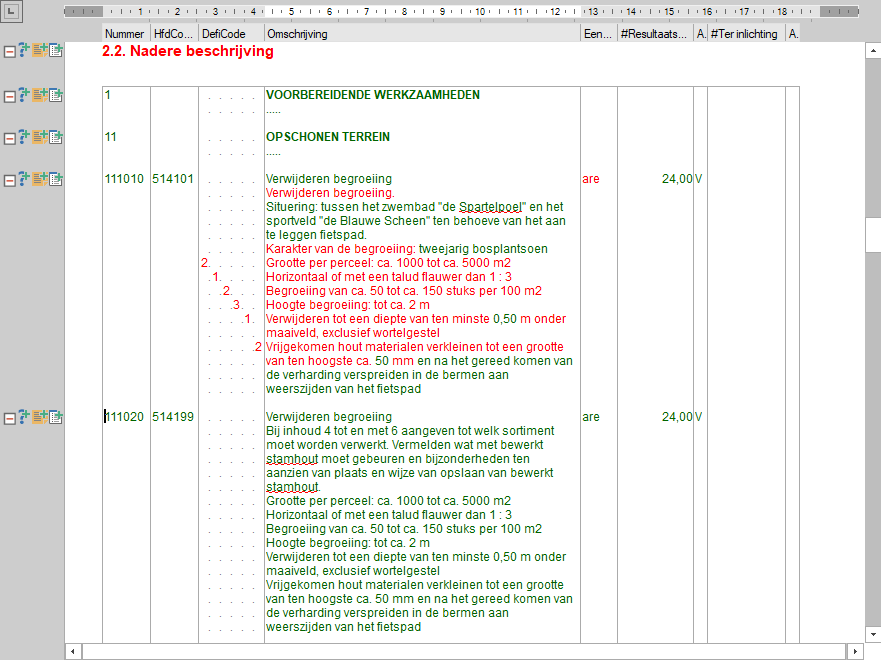This screenshot has height=660, width=881.
Task: Click blue question-plus icon for VOORBEREIDENDE WERKZAAMHEDEN row
Action: 24,95
